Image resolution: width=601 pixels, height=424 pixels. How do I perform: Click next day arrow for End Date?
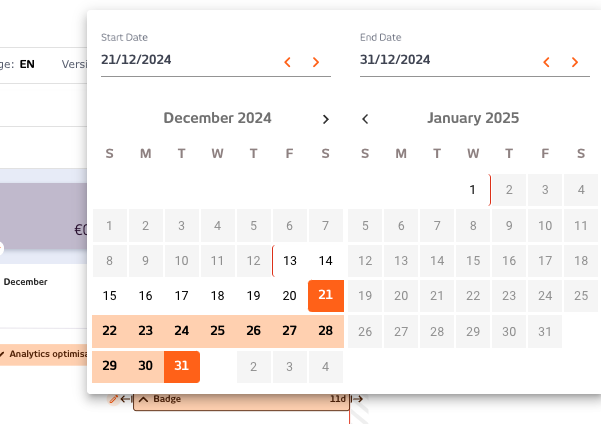(575, 62)
